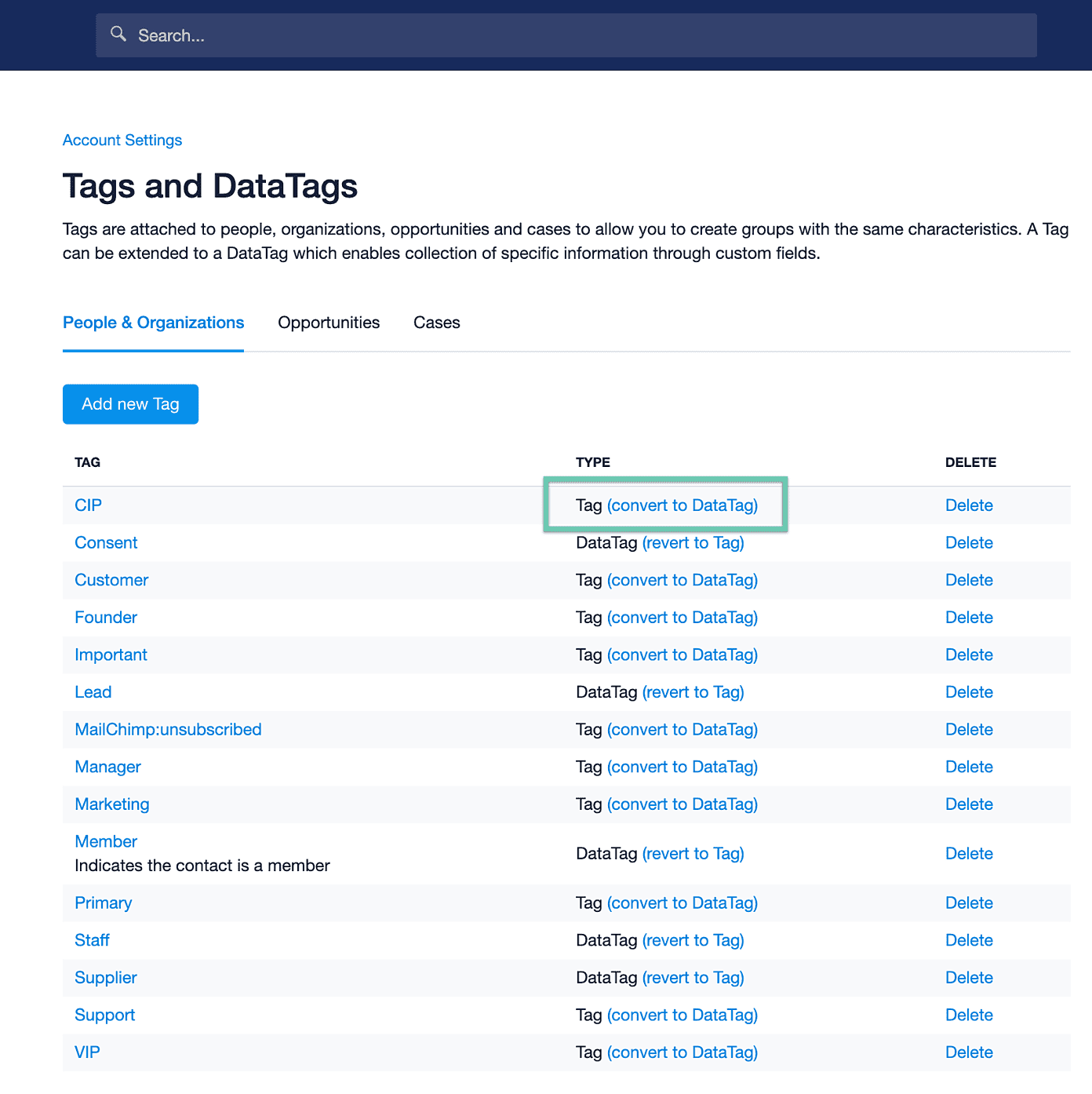The image size is (1092, 1094).
Task: Open the Lead tag
Action: tap(93, 692)
